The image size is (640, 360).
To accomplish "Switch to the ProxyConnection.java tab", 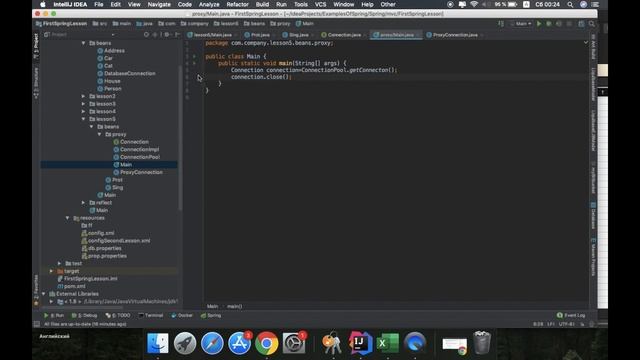I will pos(455,35).
